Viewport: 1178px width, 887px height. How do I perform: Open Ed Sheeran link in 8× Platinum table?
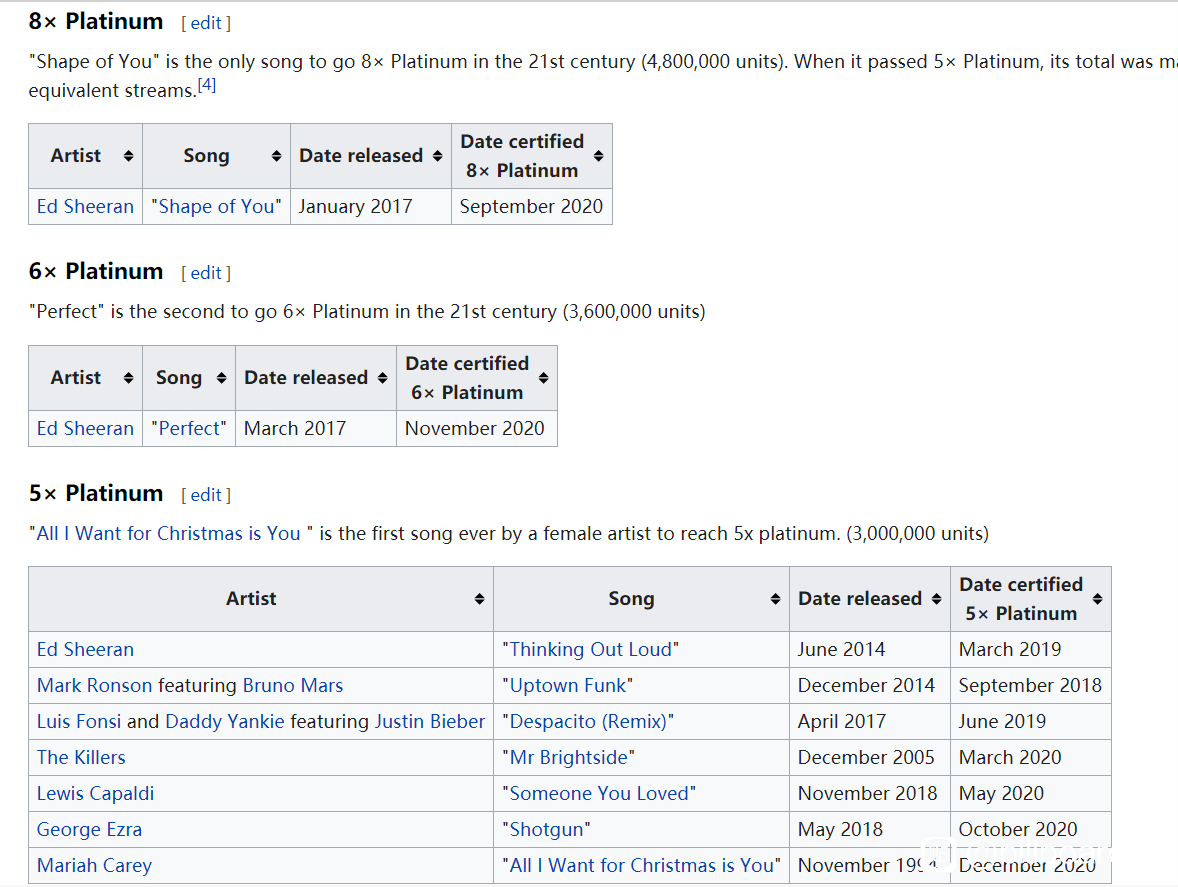[x=86, y=207]
